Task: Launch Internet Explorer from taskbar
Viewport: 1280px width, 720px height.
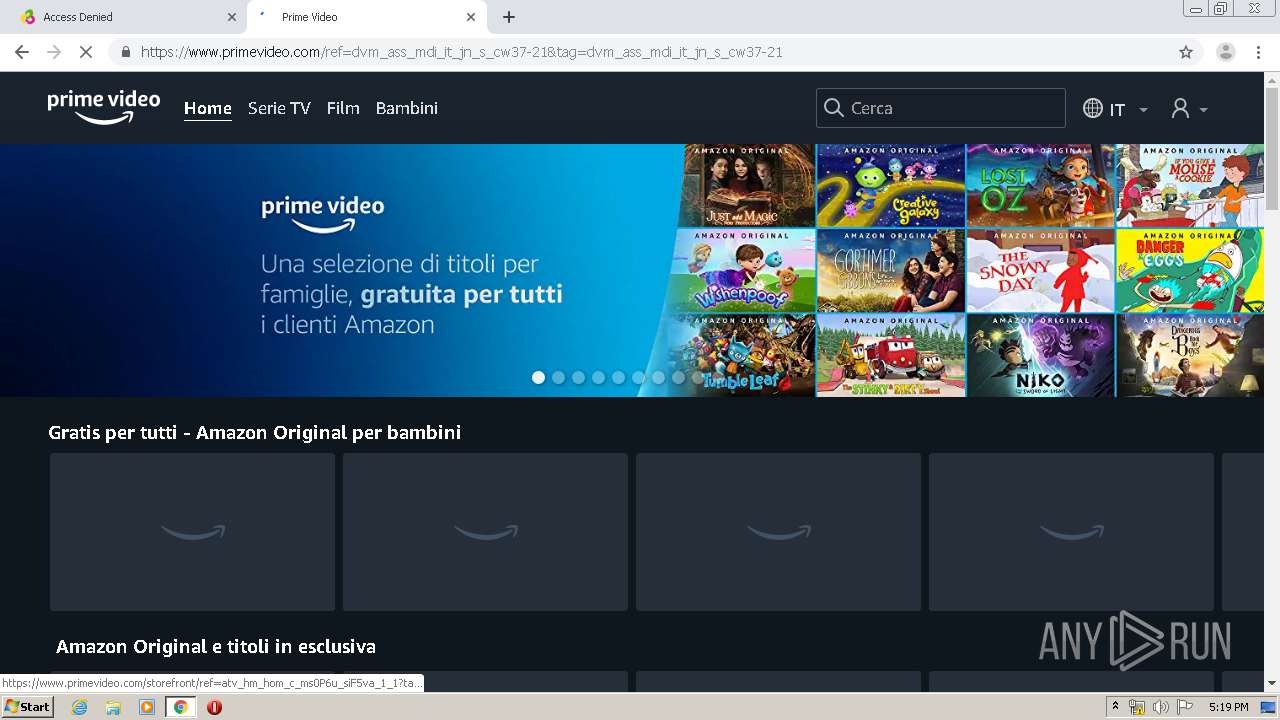Action: coord(80,707)
